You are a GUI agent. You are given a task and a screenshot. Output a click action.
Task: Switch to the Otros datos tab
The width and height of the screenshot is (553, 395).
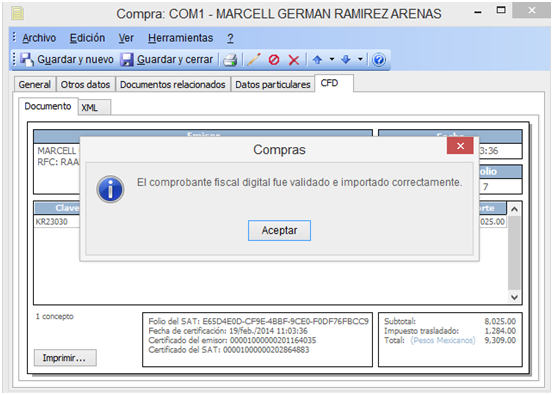tap(85, 85)
